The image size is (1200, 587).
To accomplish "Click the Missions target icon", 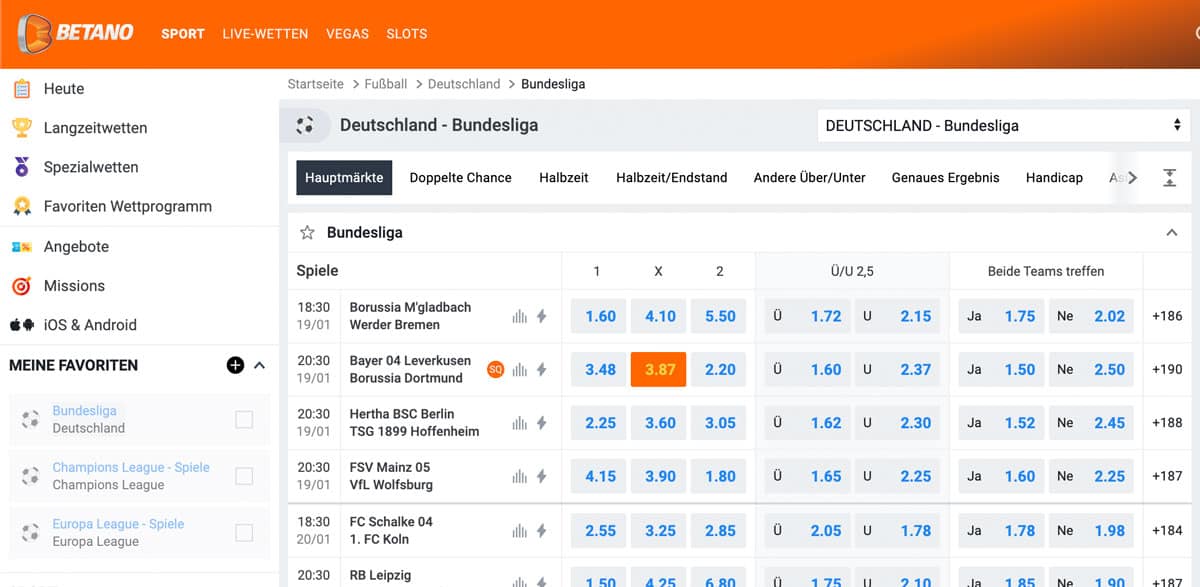I will pos(21,286).
